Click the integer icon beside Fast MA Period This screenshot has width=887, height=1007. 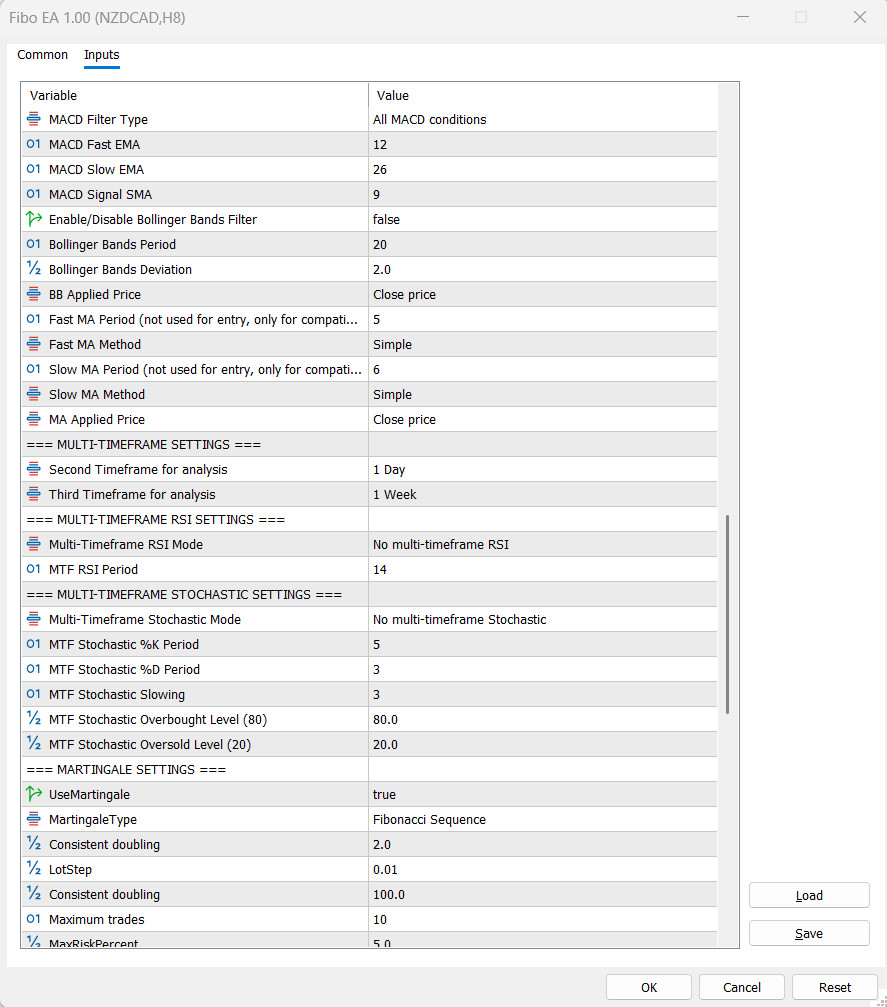(x=33, y=319)
